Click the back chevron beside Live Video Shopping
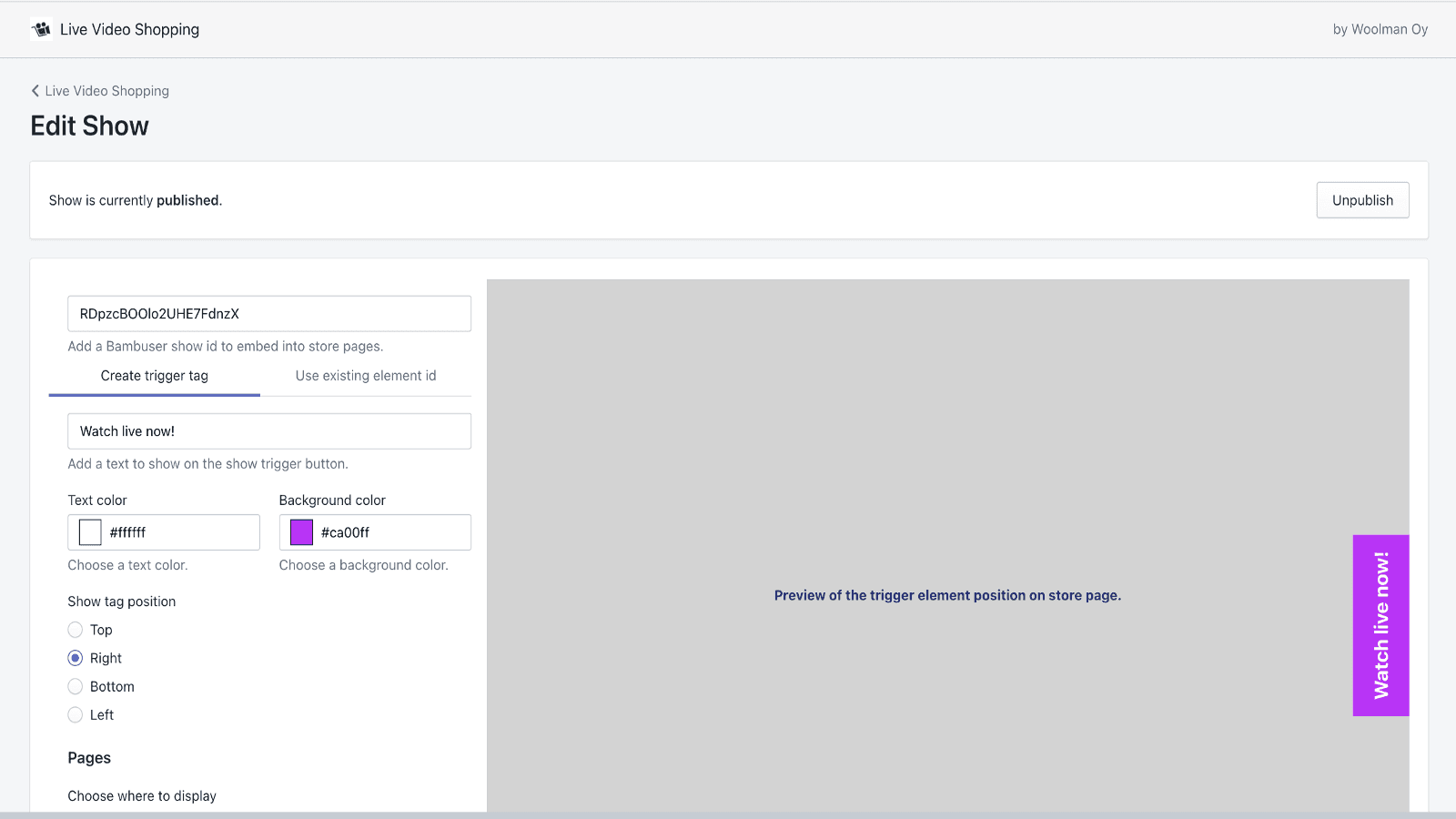This screenshot has height=819, width=1456. coord(35,91)
